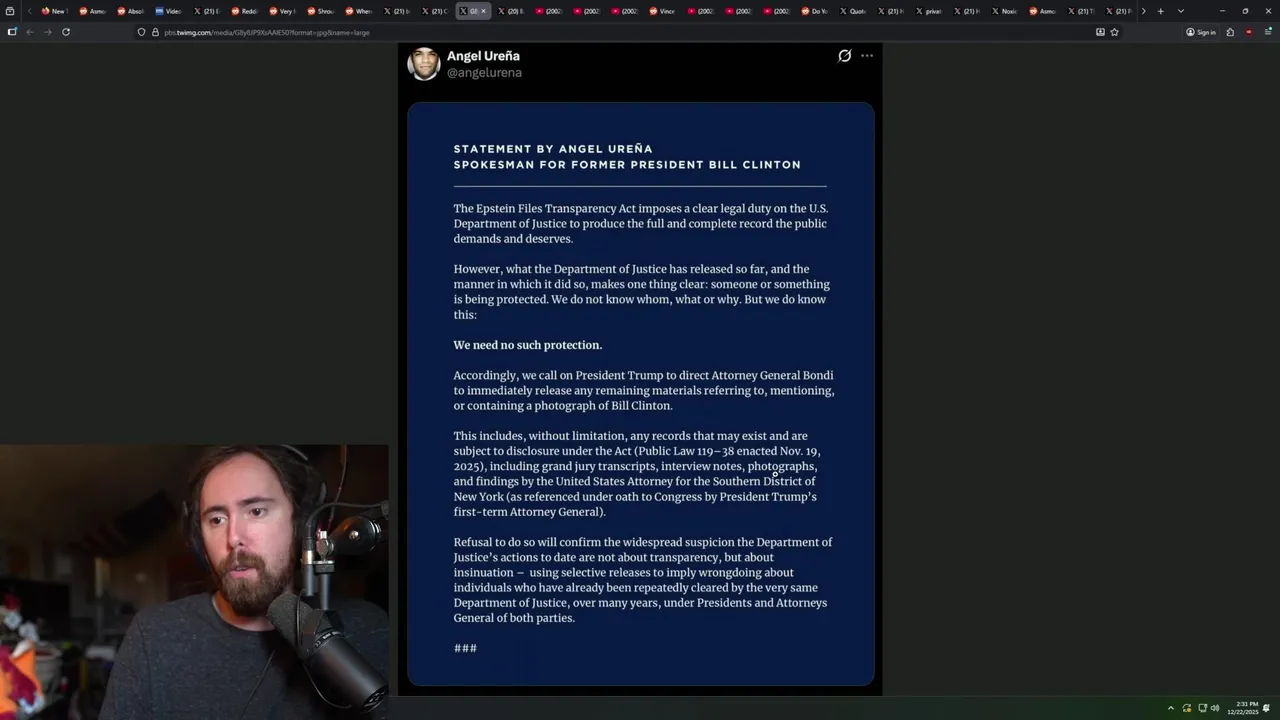Click the '###' end mark of the statement
Image resolution: width=1280 pixels, height=720 pixels.
[465, 649]
